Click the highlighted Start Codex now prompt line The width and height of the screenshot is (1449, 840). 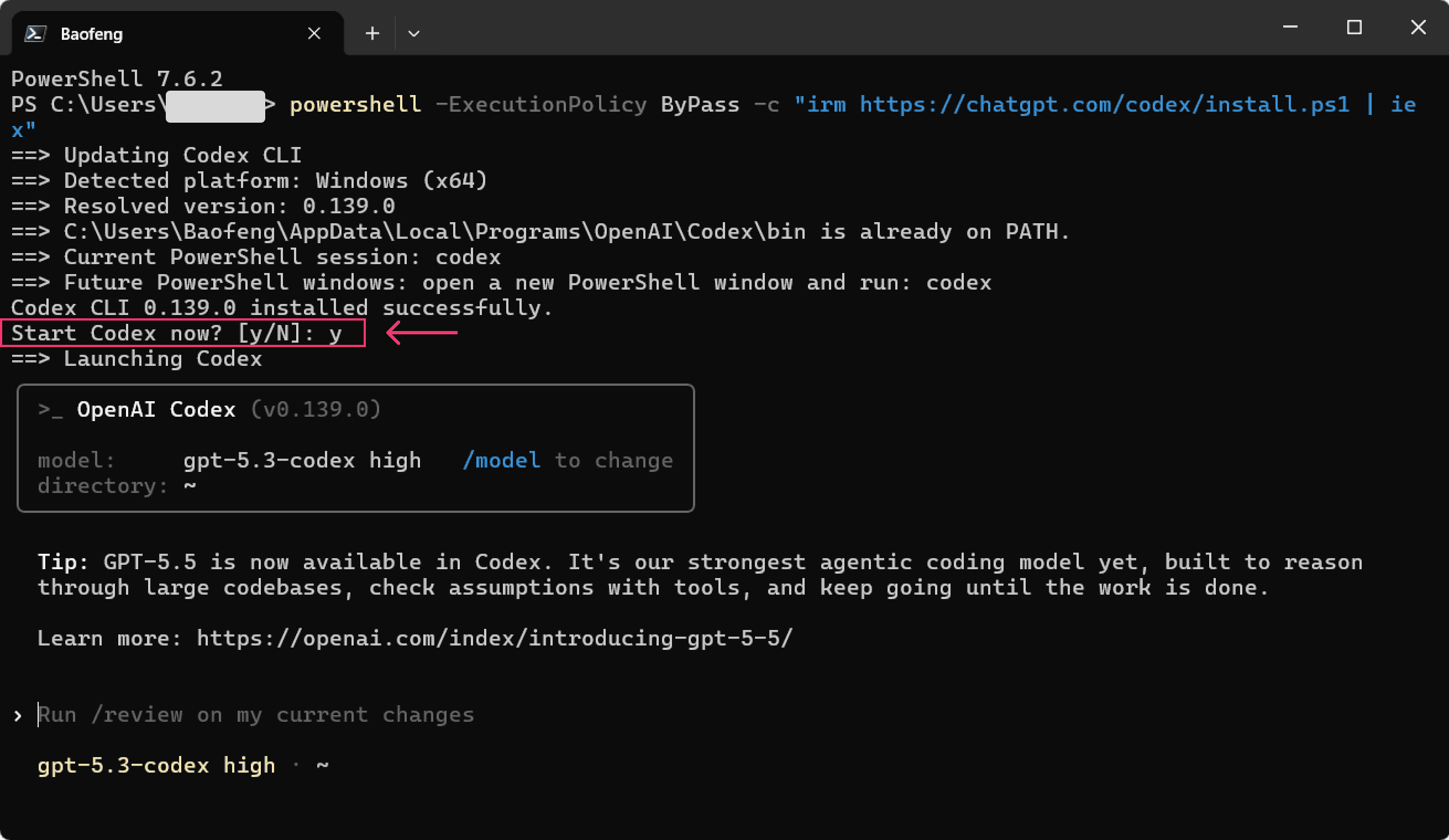click(183, 333)
